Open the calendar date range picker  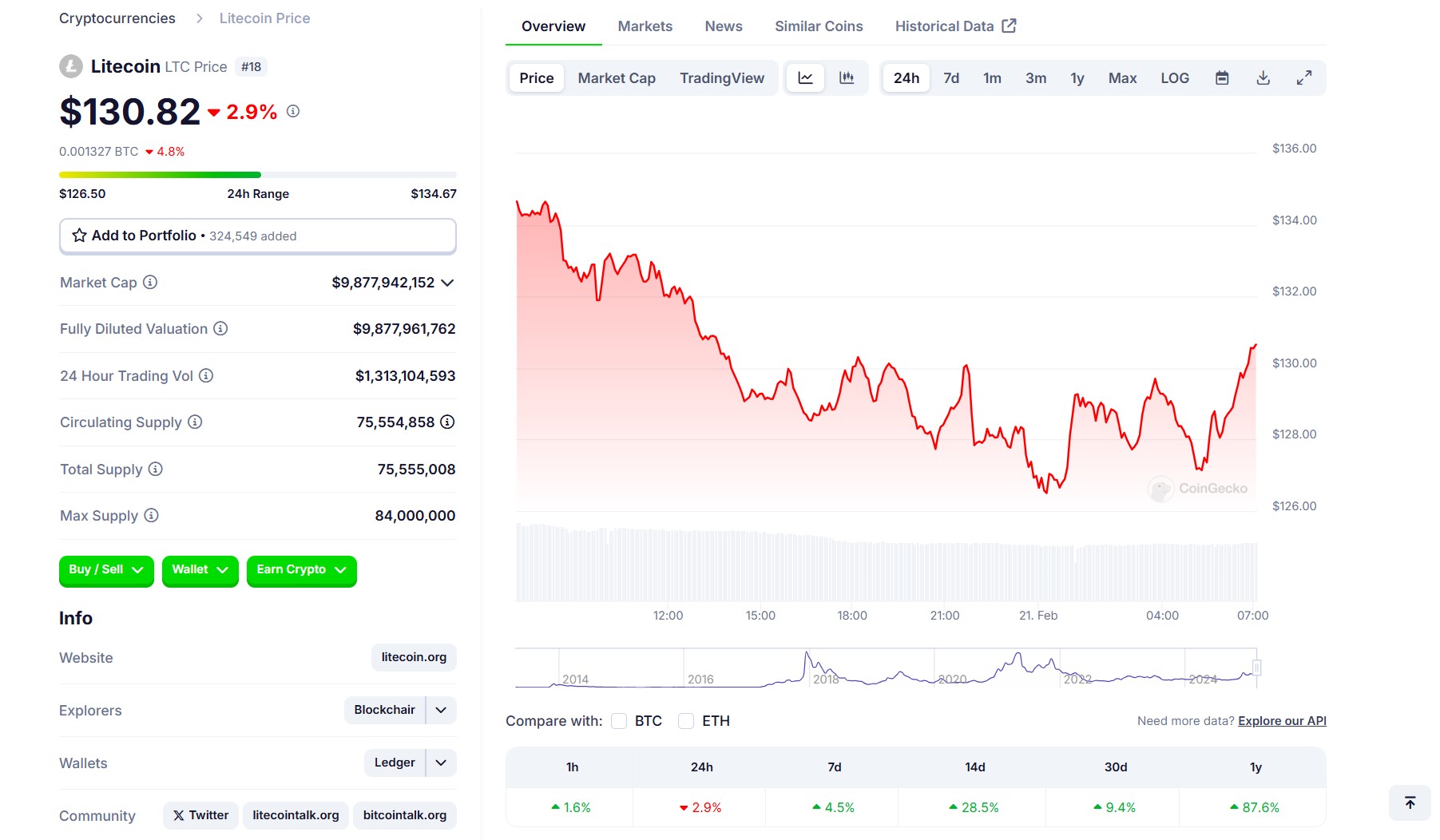click(x=1222, y=78)
